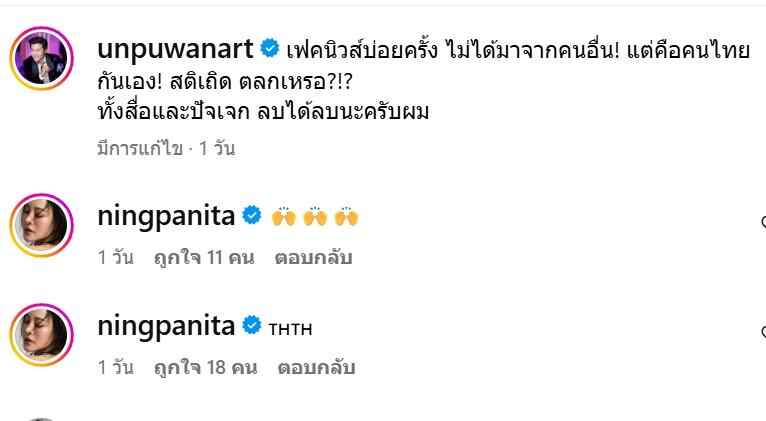
Task: Click the first raised-hands emoji in the comment
Action: [284, 216]
